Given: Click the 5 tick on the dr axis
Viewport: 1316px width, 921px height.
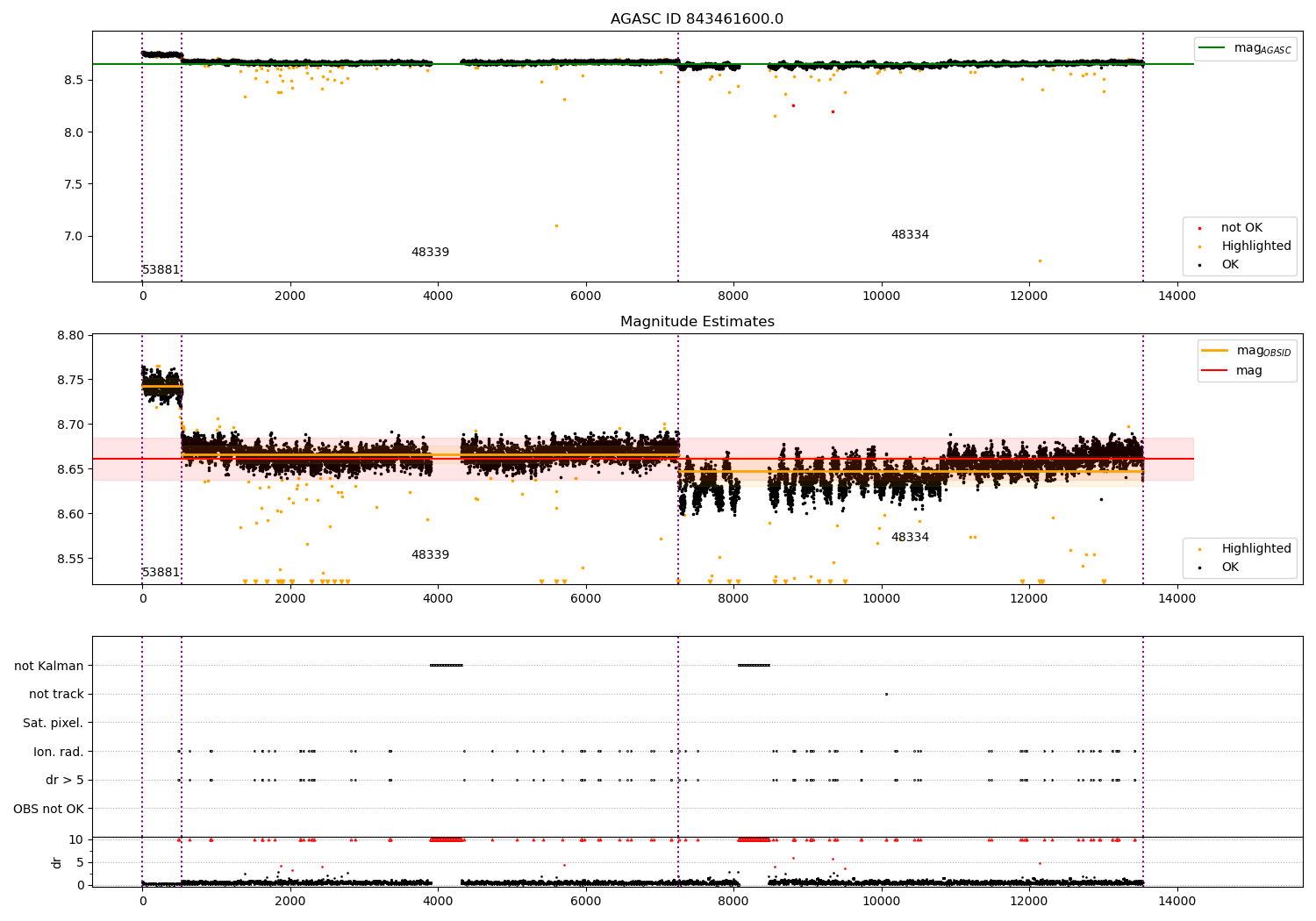Looking at the screenshot, I should coord(80,862).
